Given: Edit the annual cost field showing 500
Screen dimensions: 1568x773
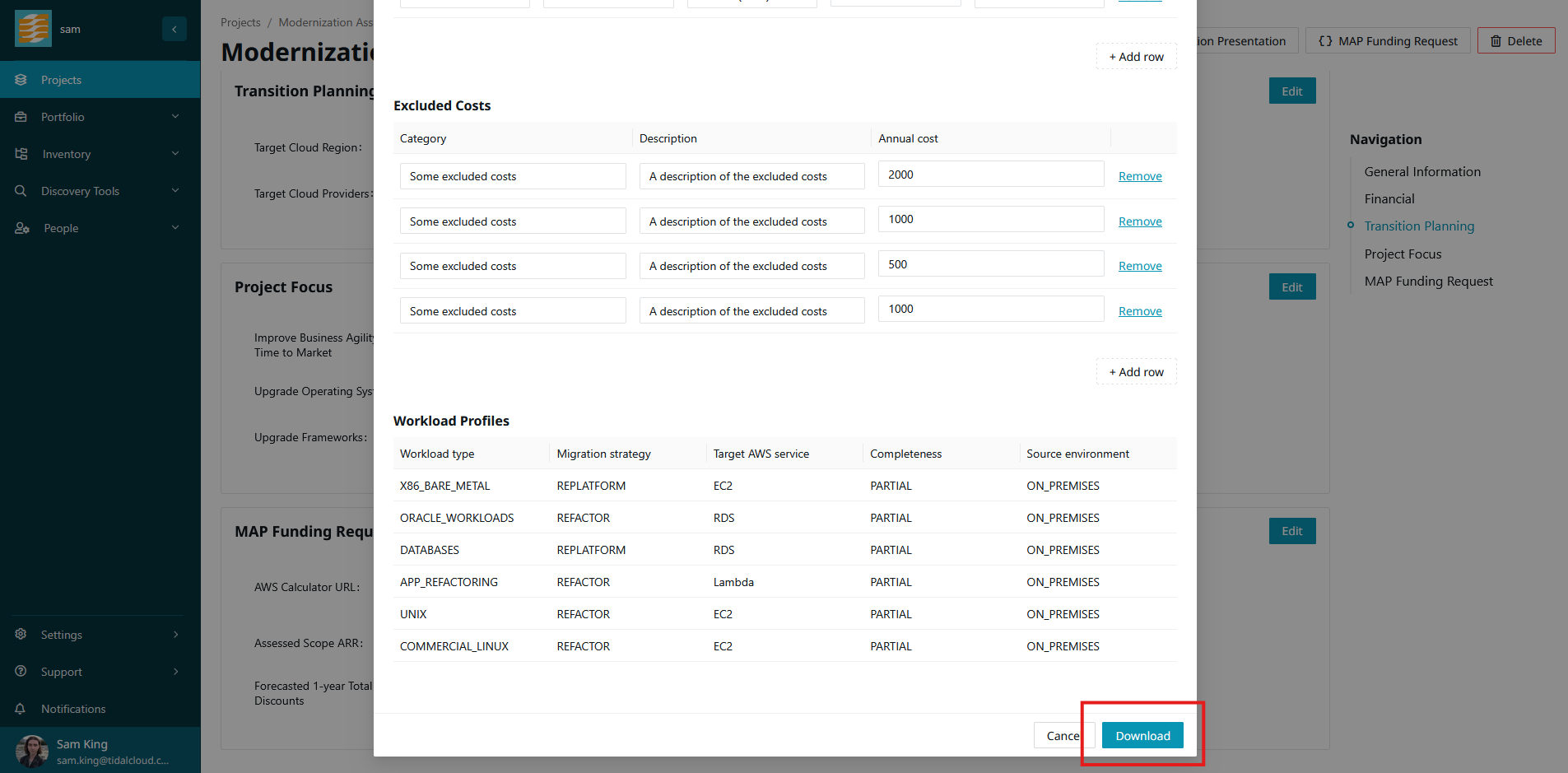Looking at the screenshot, I should [991, 264].
